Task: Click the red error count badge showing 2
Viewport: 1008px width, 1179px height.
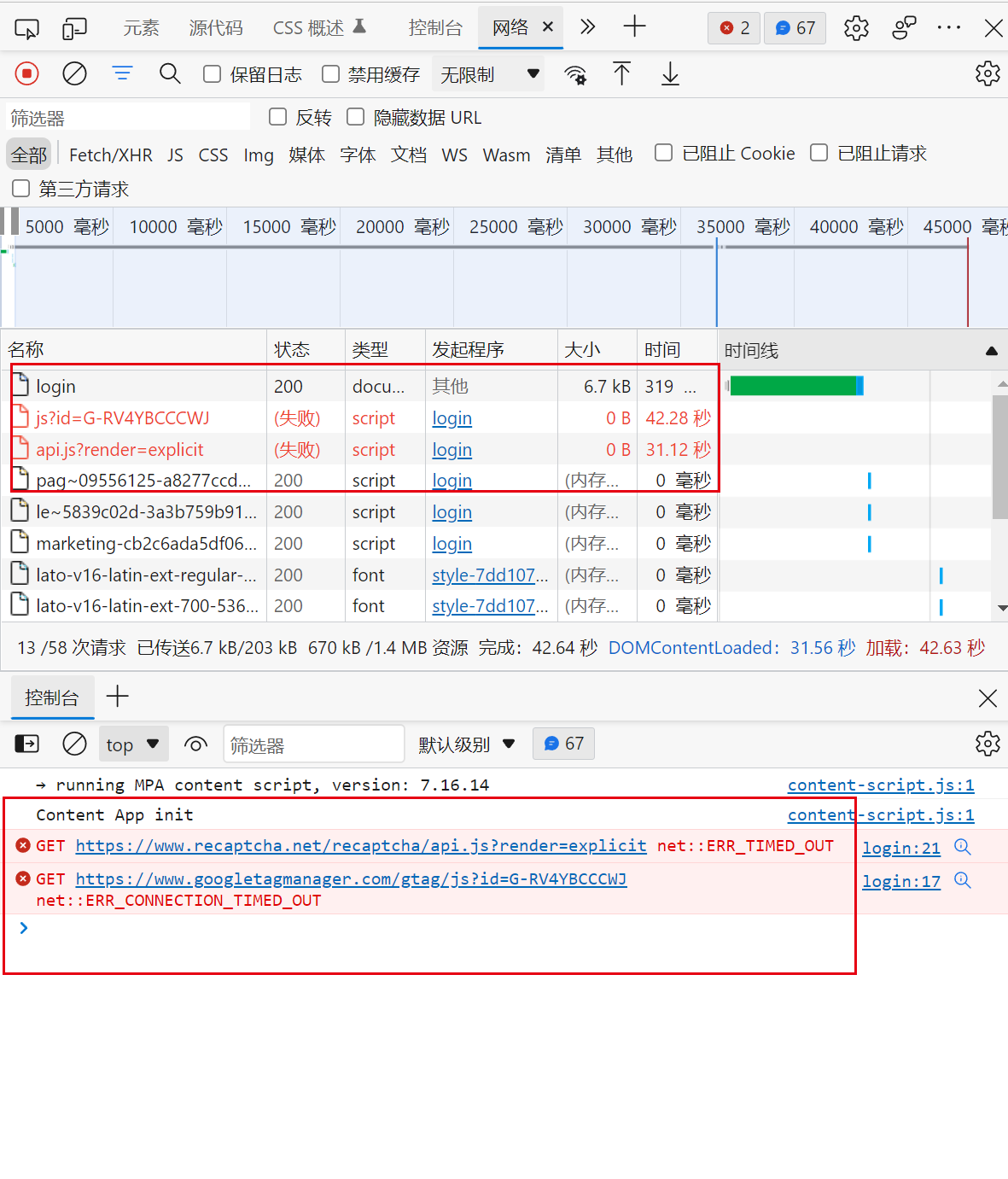Action: (x=734, y=28)
